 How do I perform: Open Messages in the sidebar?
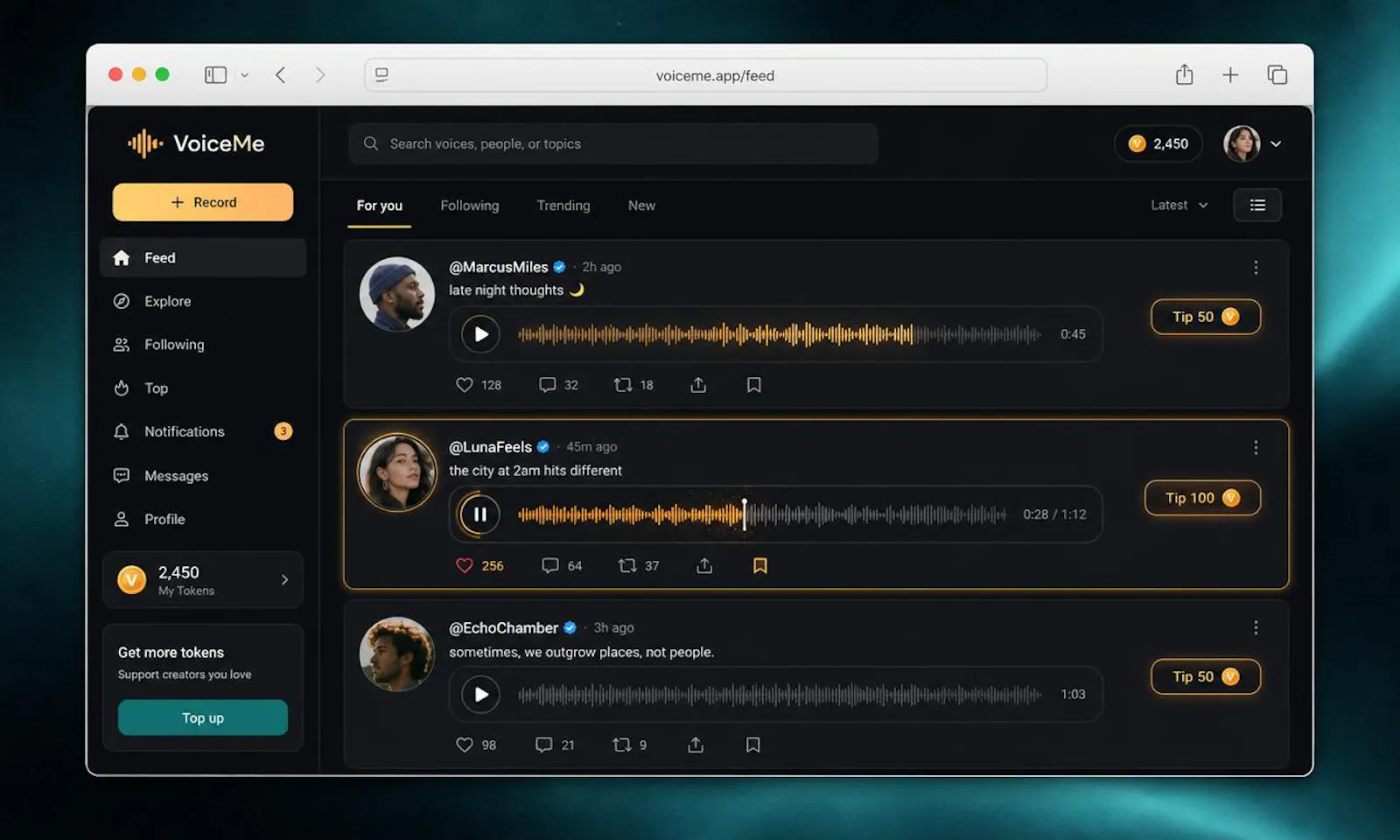click(203, 475)
